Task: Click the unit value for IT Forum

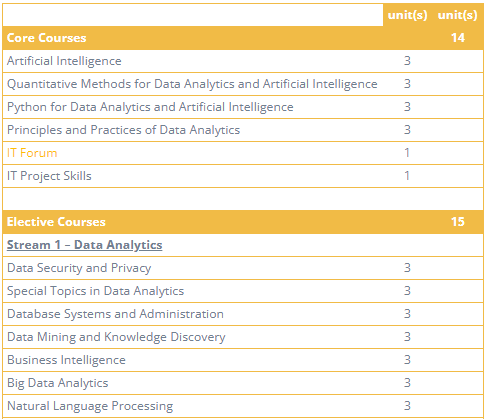Action: tap(407, 153)
